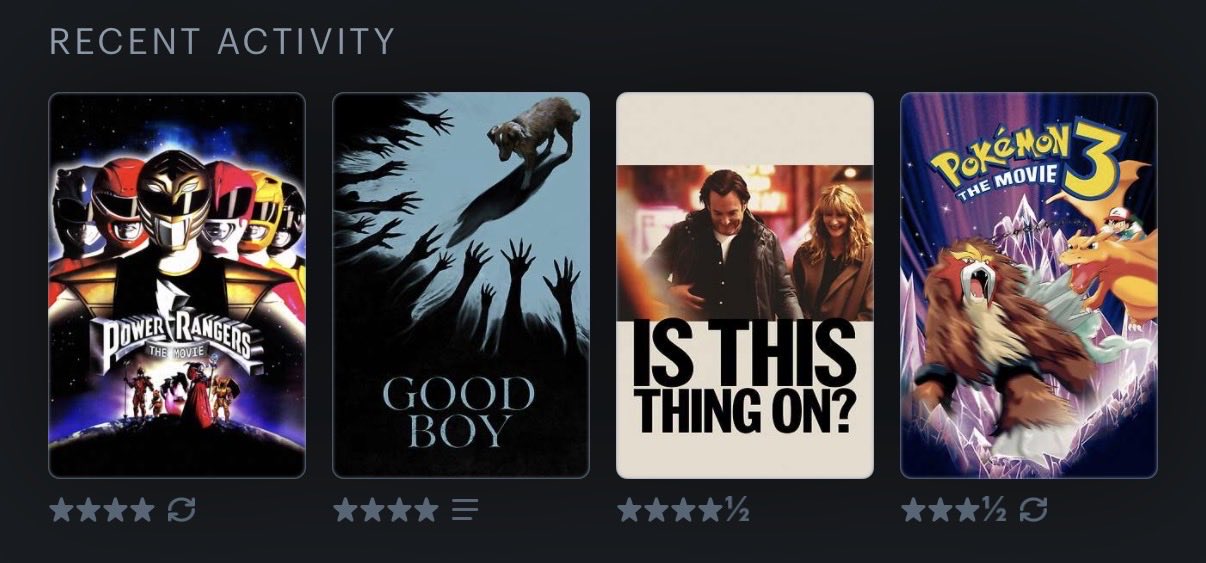Click the couple photo on Is This Thing On?
Image resolution: width=1206 pixels, height=563 pixels.
[x=745, y=243]
